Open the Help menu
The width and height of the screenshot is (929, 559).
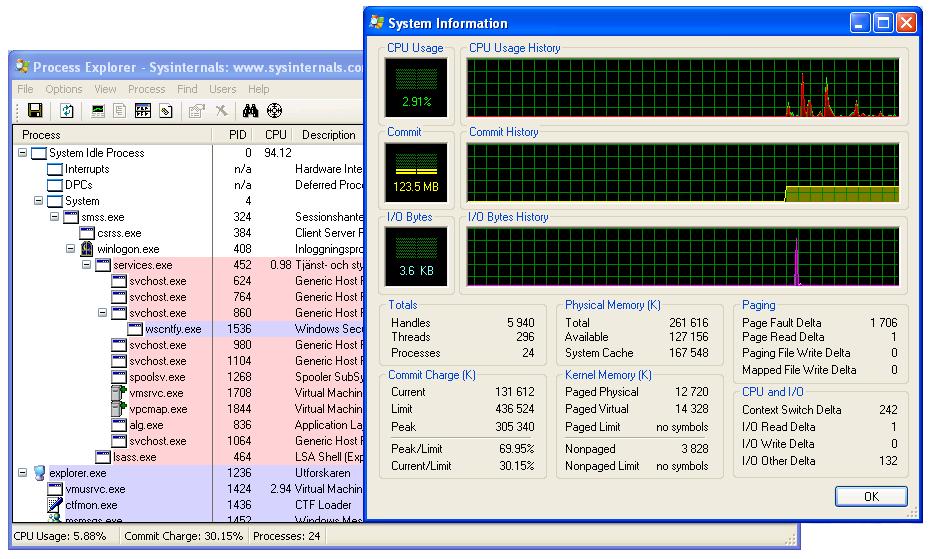[258, 89]
